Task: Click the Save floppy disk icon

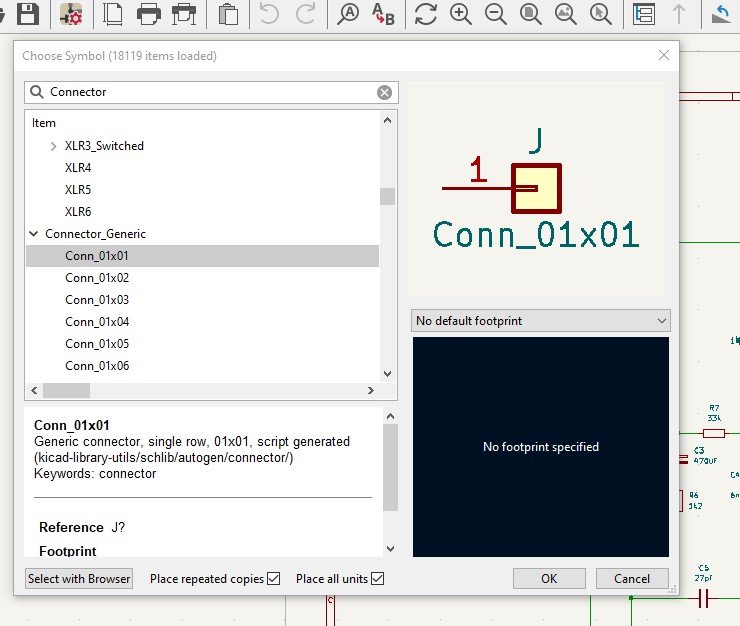Action: coord(28,14)
